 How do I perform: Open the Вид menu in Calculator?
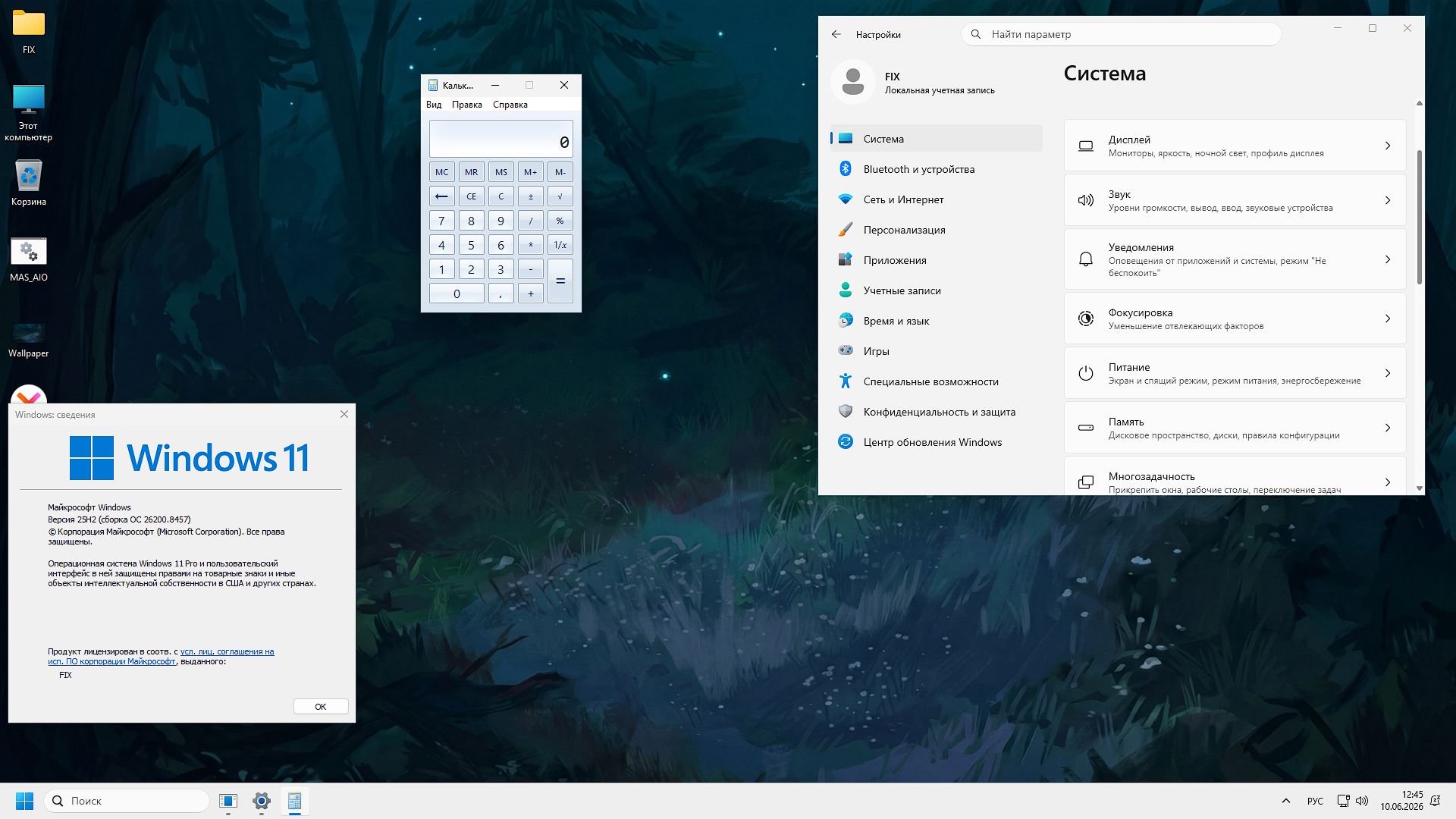[x=434, y=105]
